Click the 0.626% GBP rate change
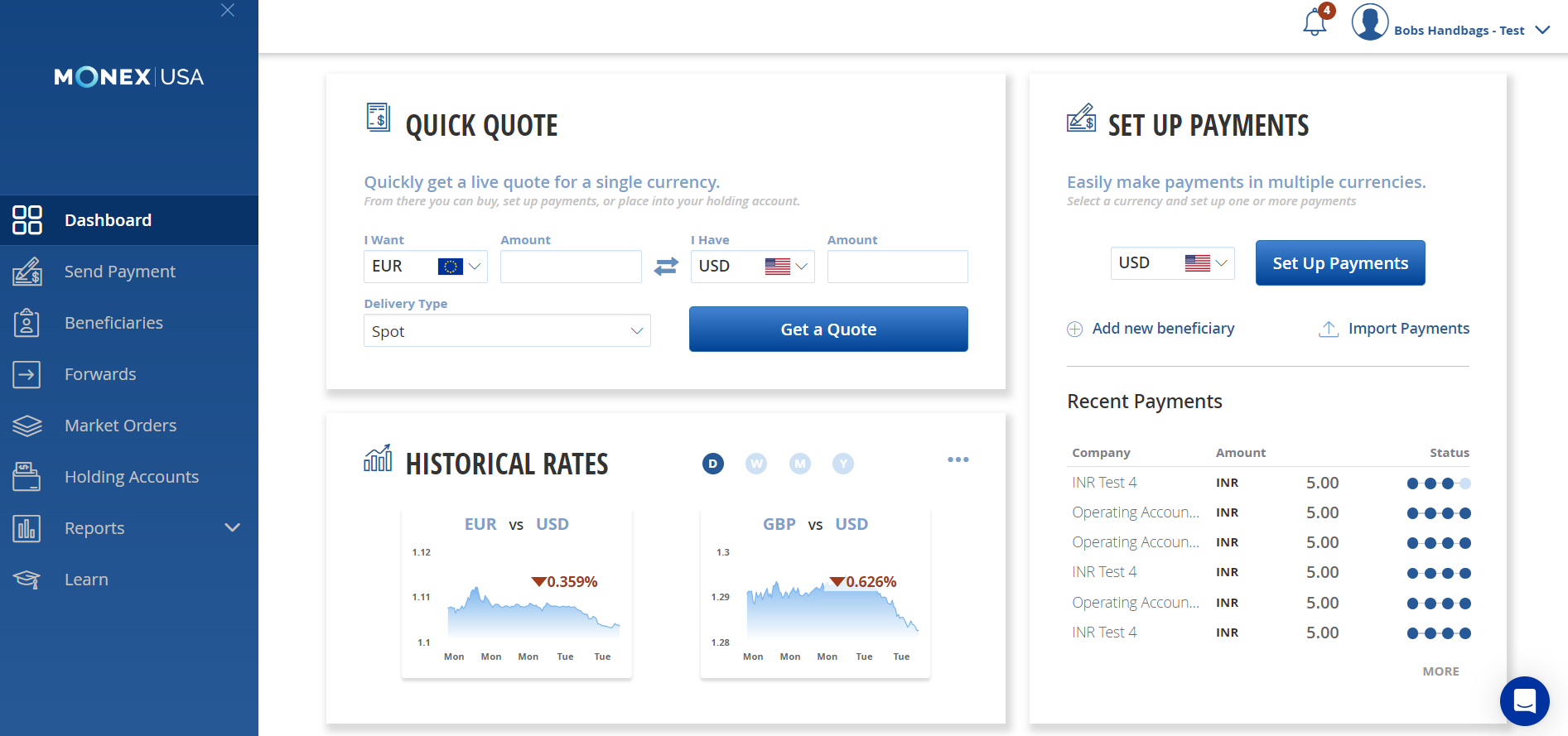The width and height of the screenshot is (1568, 736). pos(863,582)
